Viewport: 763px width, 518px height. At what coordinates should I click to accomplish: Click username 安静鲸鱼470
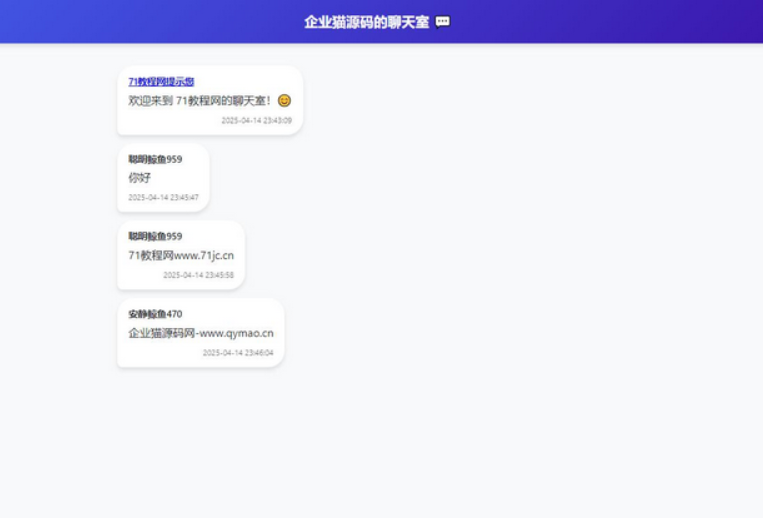pyautogui.click(x=155, y=314)
